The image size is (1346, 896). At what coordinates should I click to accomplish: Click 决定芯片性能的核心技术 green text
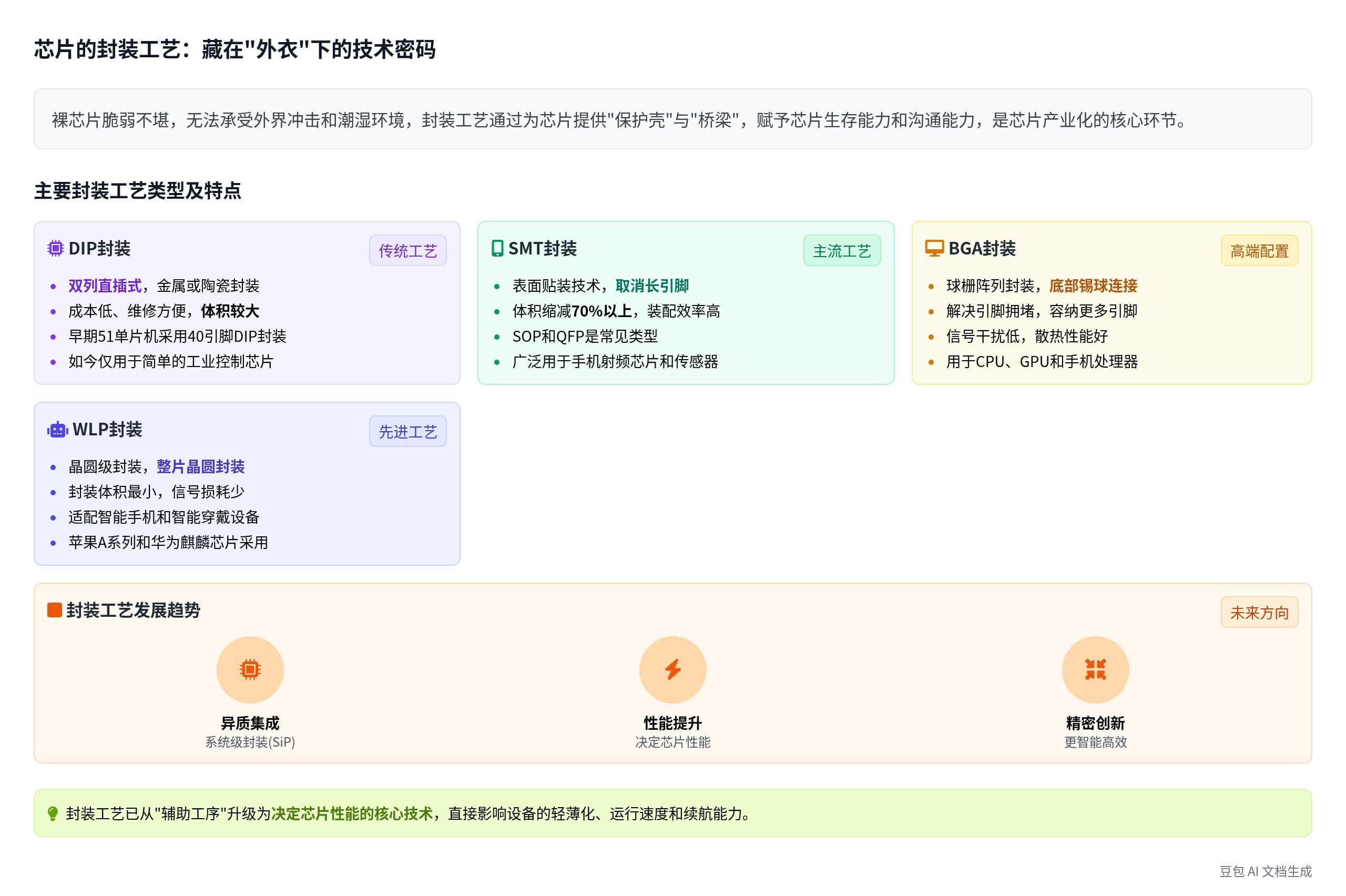coord(352,814)
